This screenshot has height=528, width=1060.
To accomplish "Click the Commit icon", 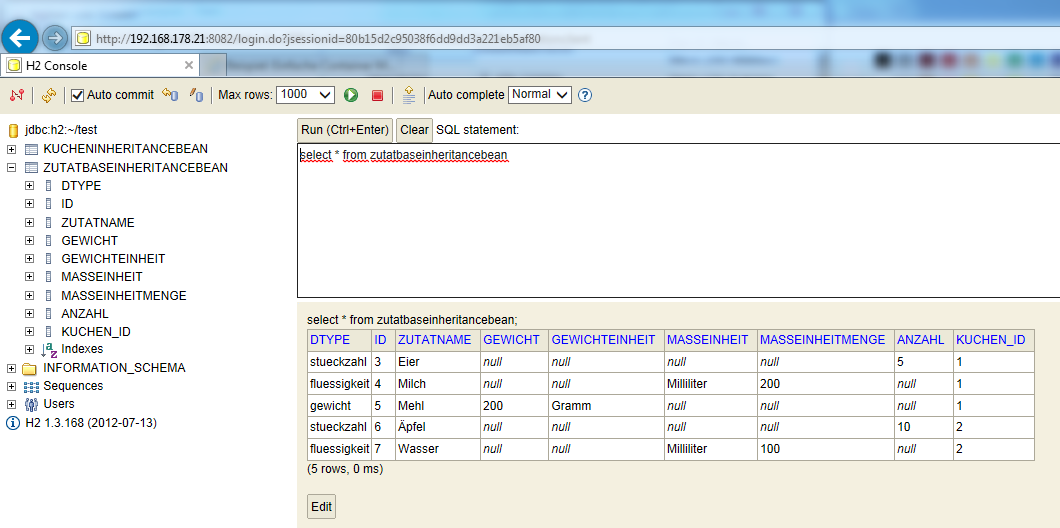I will [x=196, y=95].
